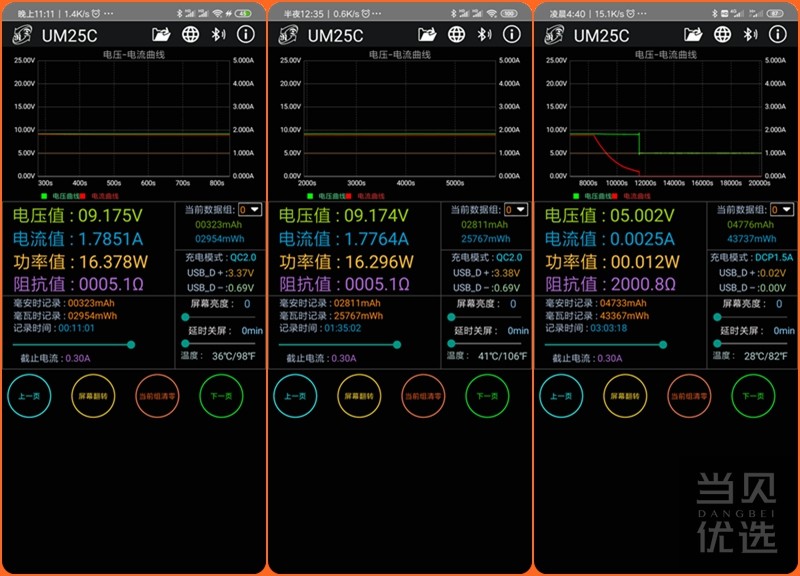Tap the UM25C logo icon in the 4:40 screen
The height and width of the screenshot is (576, 800).
[554, 35]
